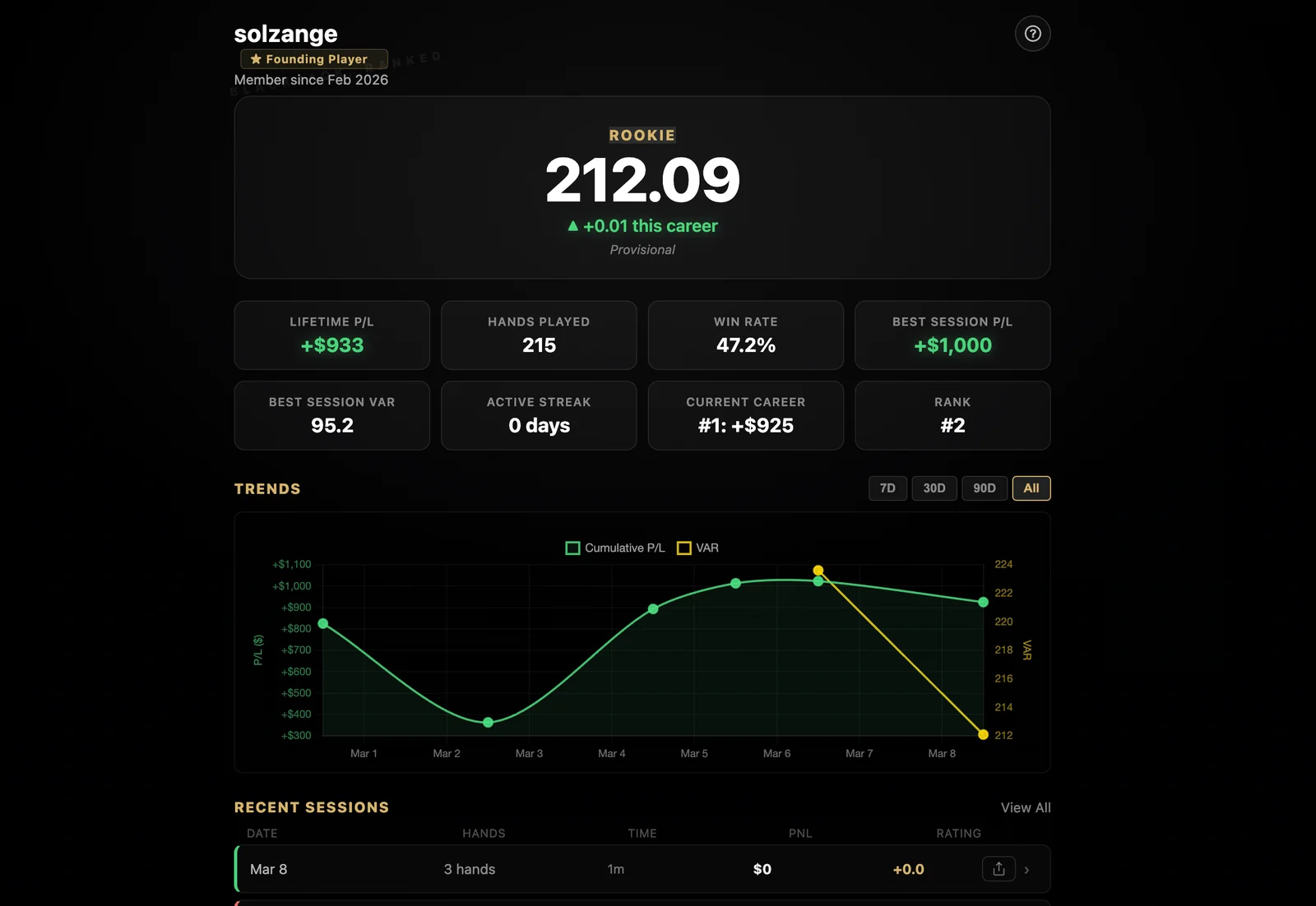Click the green up-arrow beside +0.01 this career
This screenshot has height=906, width=1316.
coord(572,226)
